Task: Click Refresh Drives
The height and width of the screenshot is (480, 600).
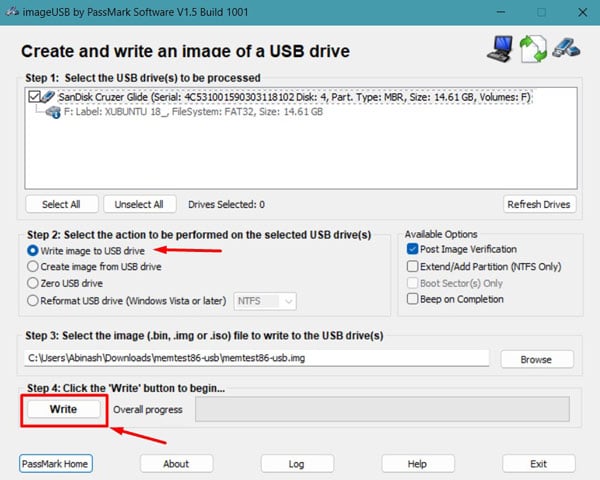Action: [x=539, y=204]
